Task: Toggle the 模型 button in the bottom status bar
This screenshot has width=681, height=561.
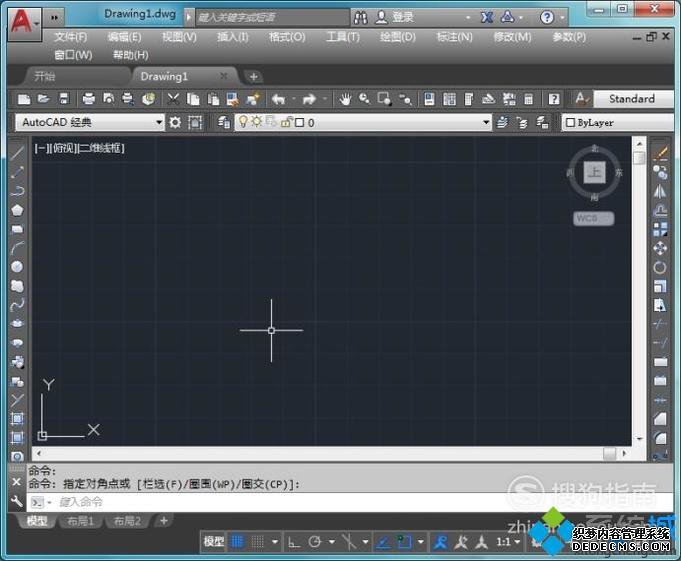Action: pyautogui.click(x=214, y=541)
